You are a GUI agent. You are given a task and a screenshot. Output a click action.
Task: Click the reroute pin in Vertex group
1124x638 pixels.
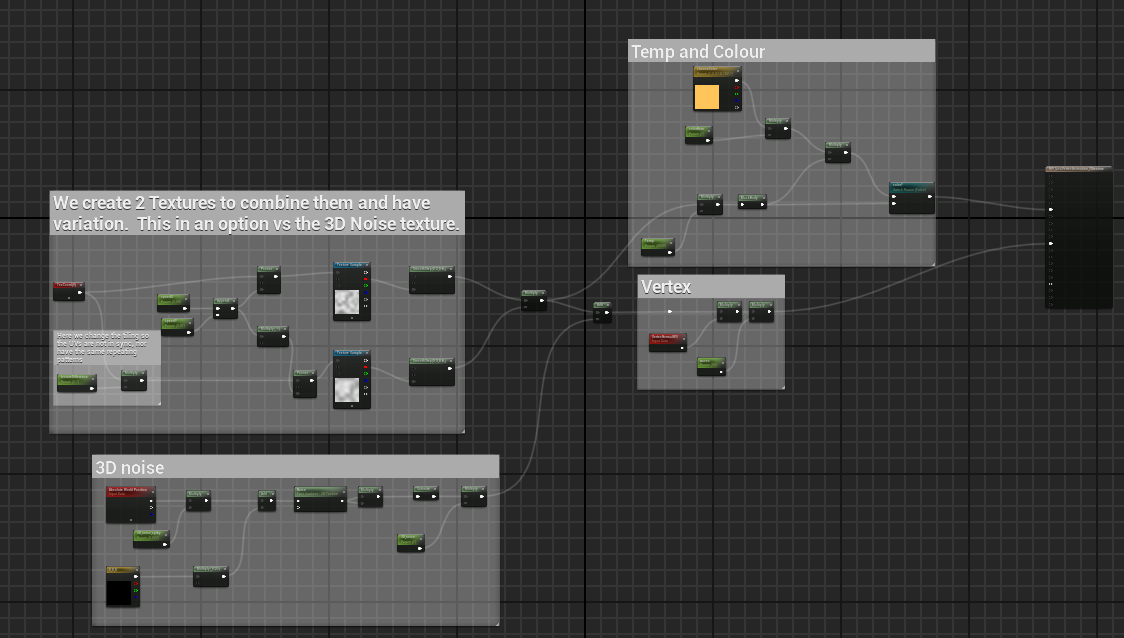tap(670, 311)
